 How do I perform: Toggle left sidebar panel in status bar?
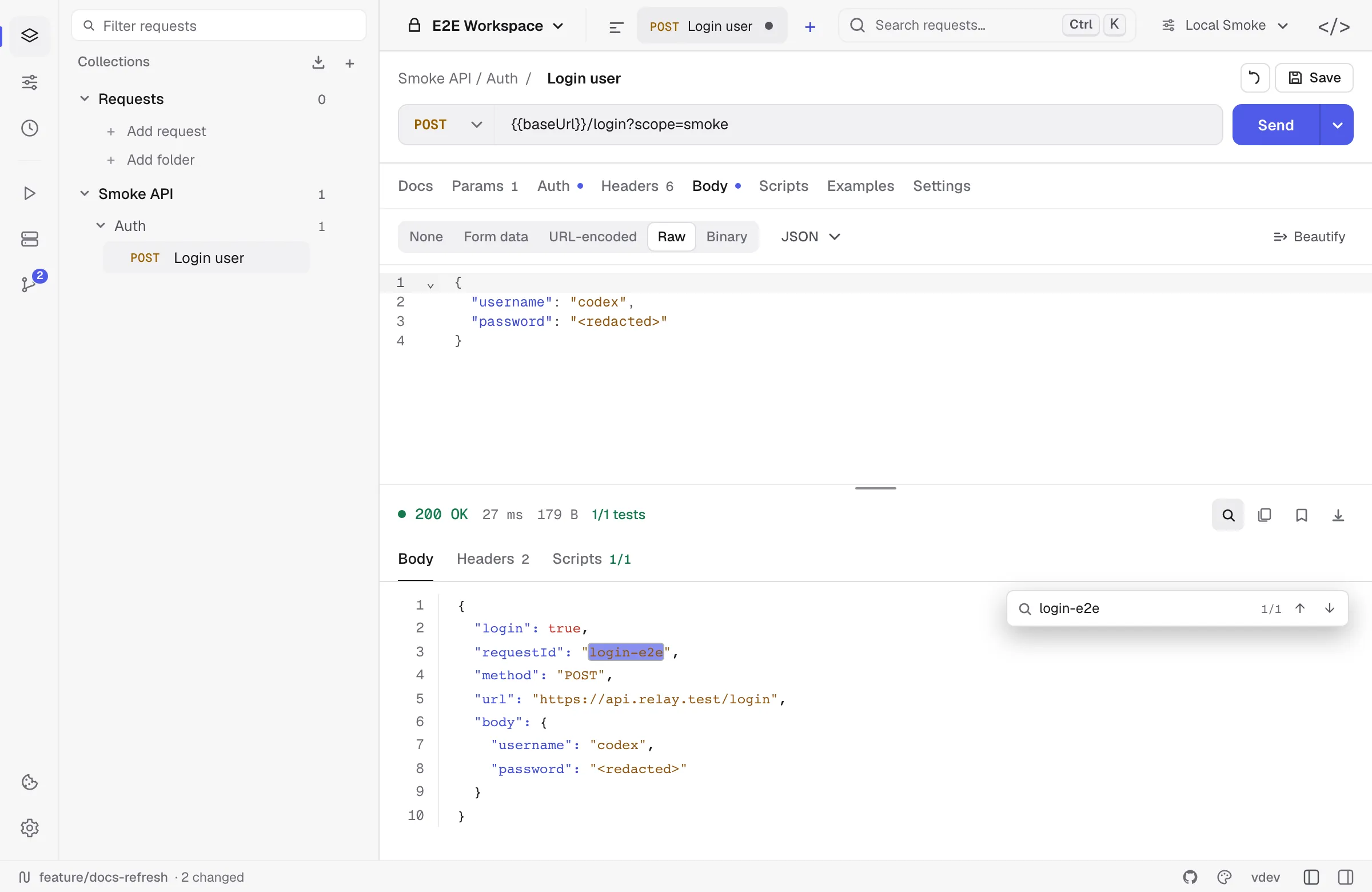coord(1311,877)
